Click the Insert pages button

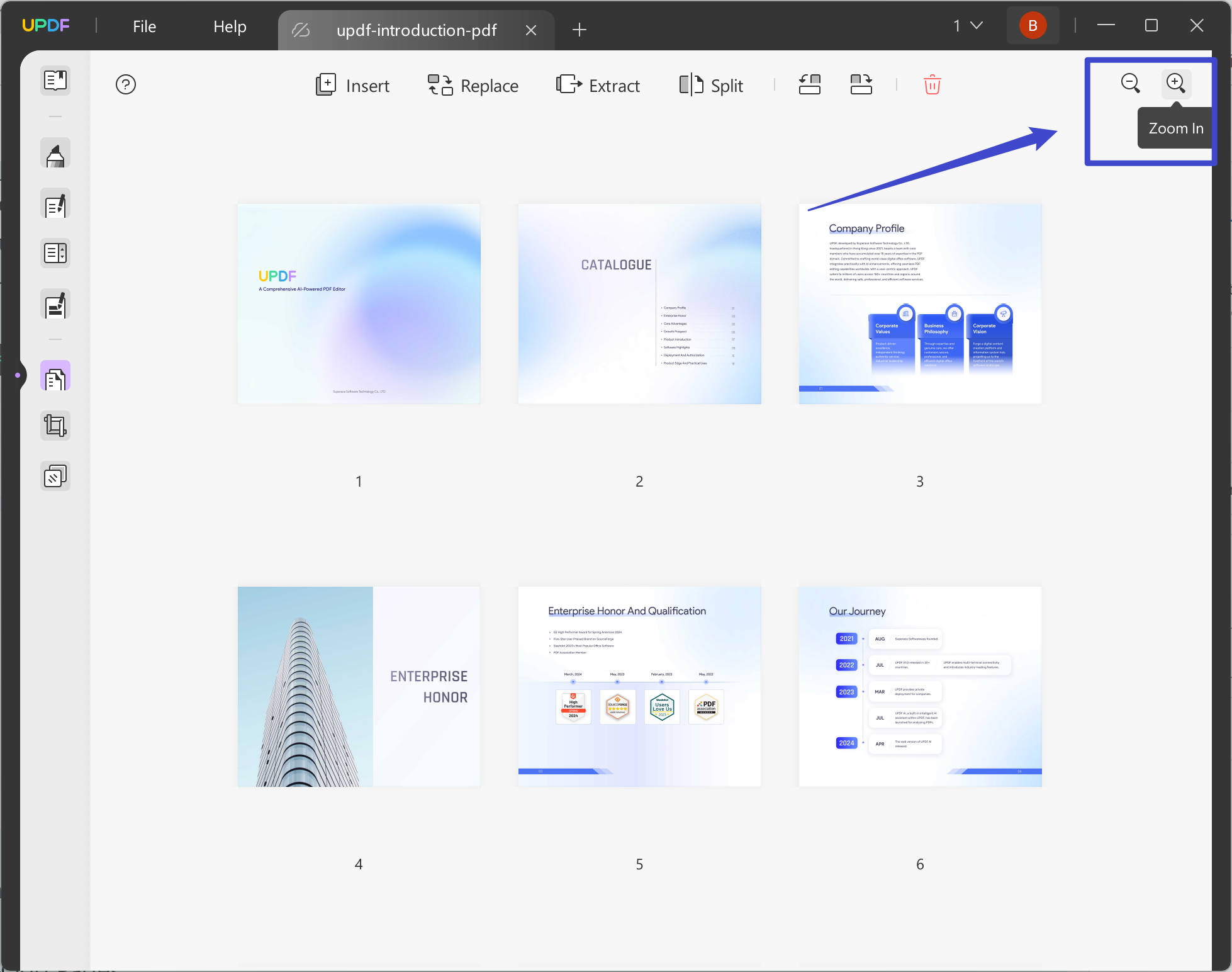(x=352, y=85)
